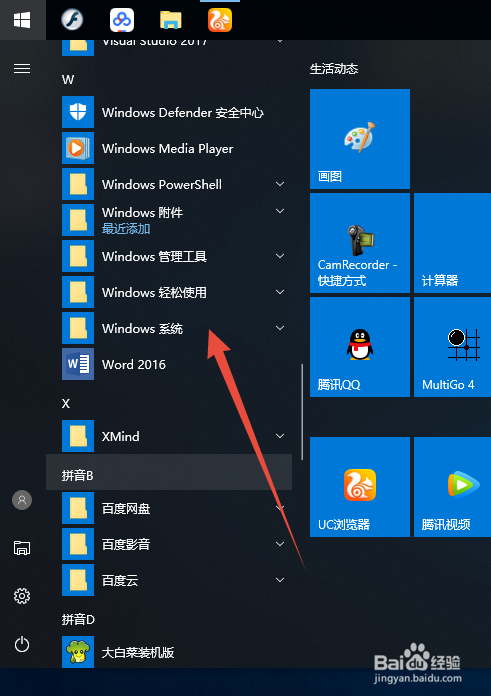The height and width of the screenshot is (696, 491).
Task: Click the Power button icon
Action: (22, 644)
